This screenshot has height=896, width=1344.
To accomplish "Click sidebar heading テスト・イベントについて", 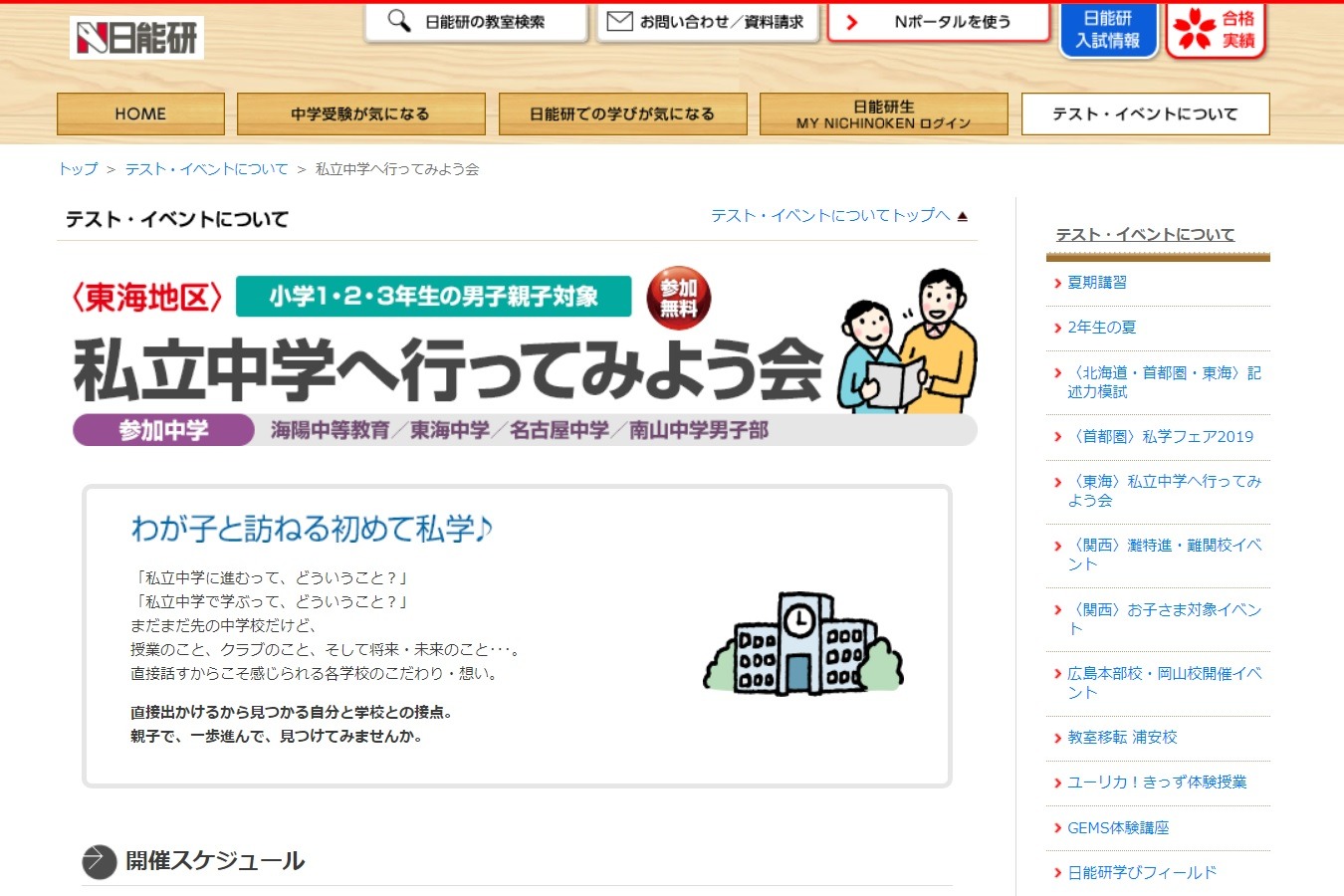I will coord(1145,235).
